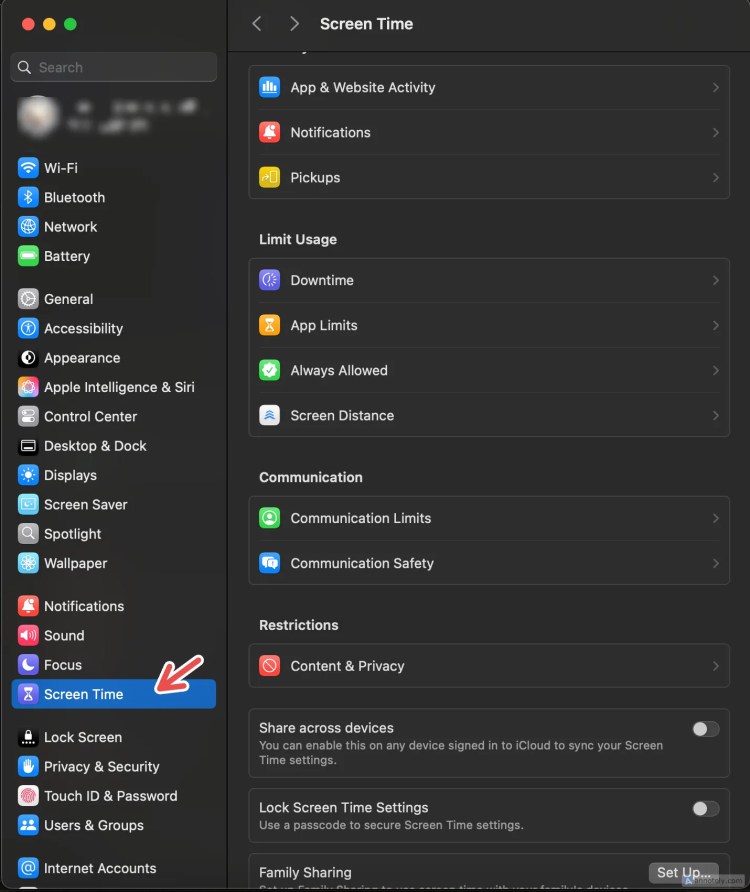Expand Screen Distance row chevron

coord(715,416)
